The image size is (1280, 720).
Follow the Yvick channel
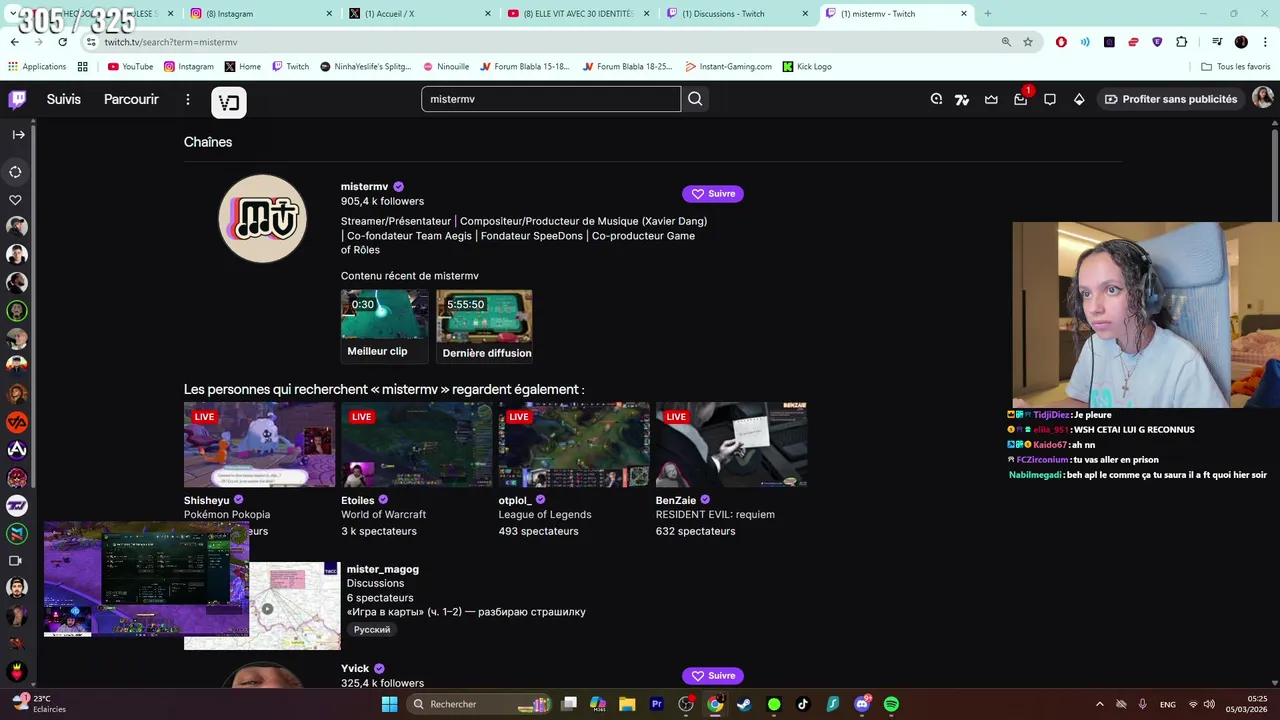[x=712, y=676]
